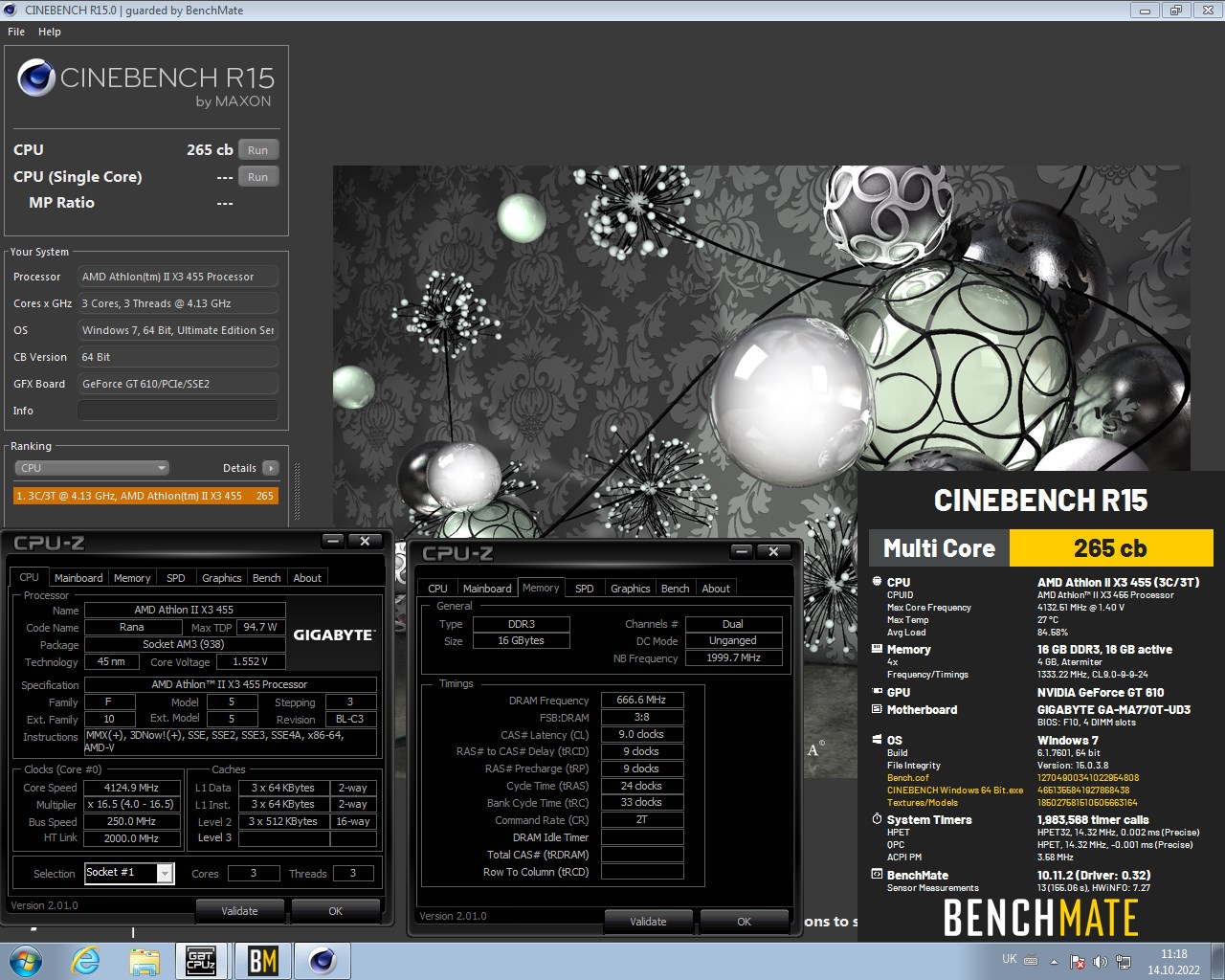Open the Windows Start menu

[25, 961]
